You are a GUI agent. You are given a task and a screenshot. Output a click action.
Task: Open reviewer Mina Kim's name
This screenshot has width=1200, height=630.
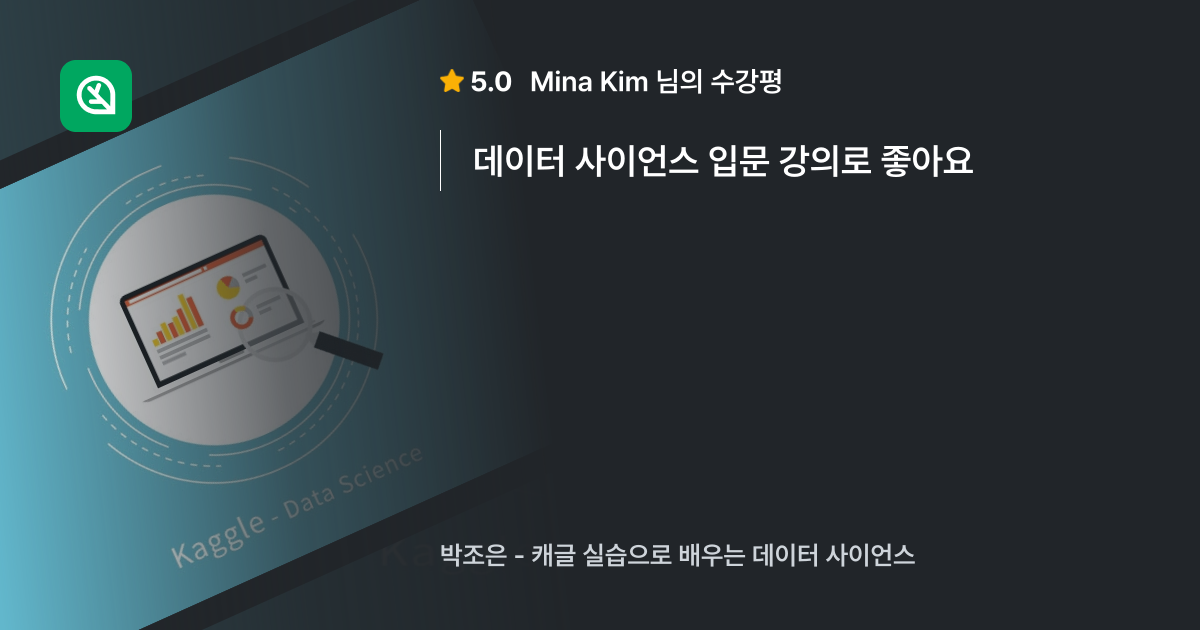(x=588, y=82)
